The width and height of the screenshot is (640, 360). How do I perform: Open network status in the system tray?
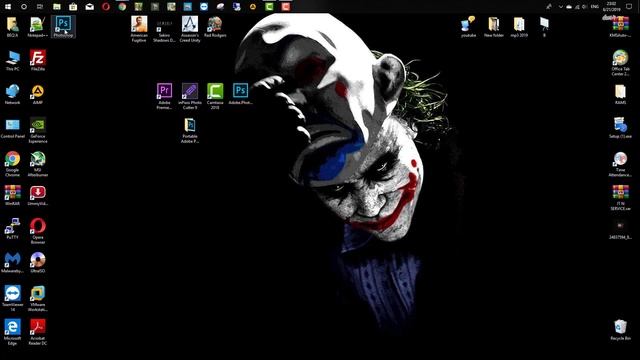(577, 7)
